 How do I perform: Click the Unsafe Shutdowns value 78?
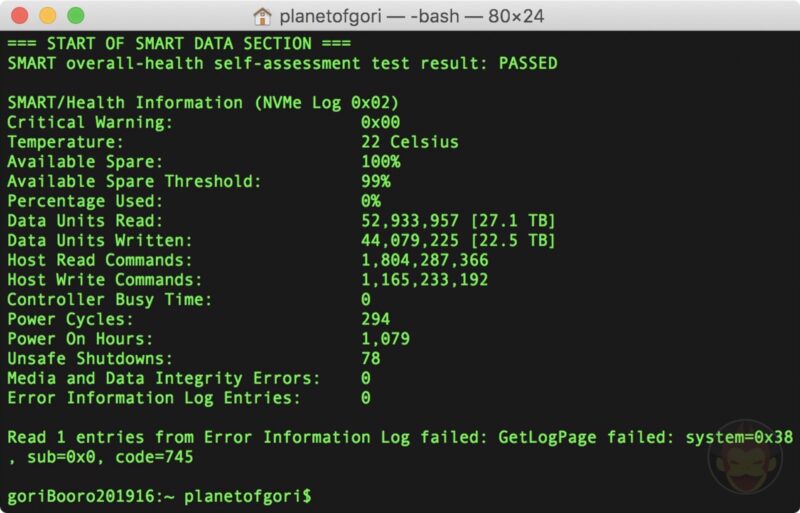371,358
